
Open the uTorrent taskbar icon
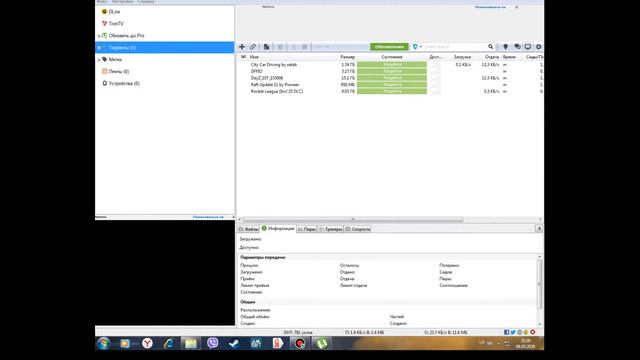[322, 343]
